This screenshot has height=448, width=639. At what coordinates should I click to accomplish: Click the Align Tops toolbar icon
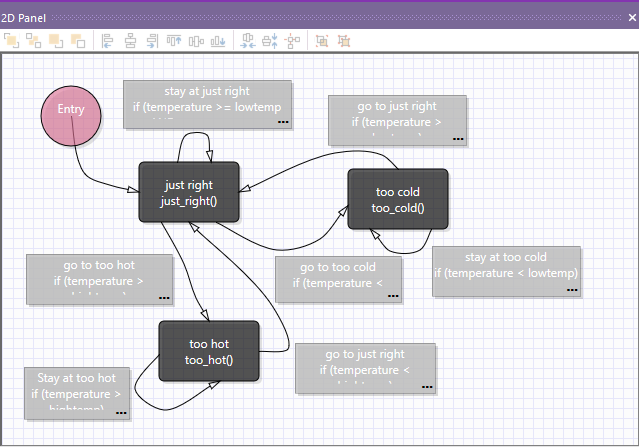click(174, 41)
